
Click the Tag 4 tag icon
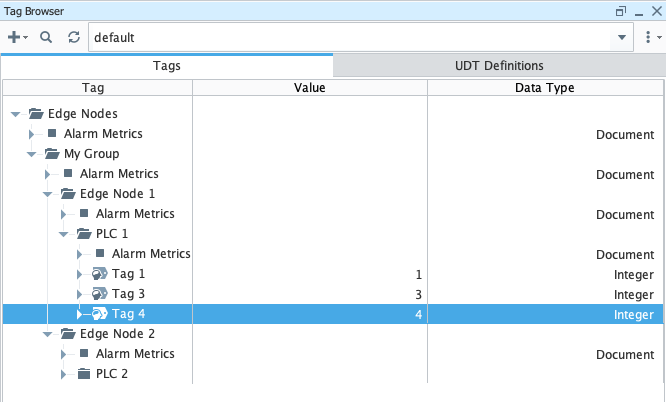(99, 314)
